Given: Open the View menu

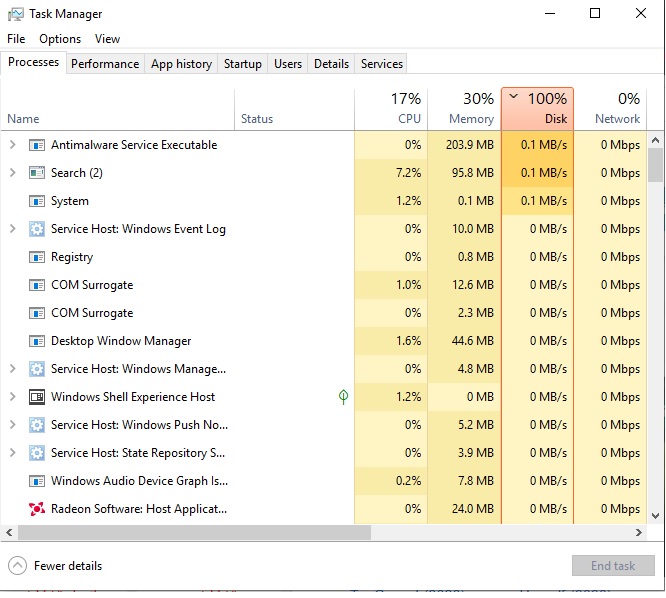Looking at the screenshot, I should (107, 39).
